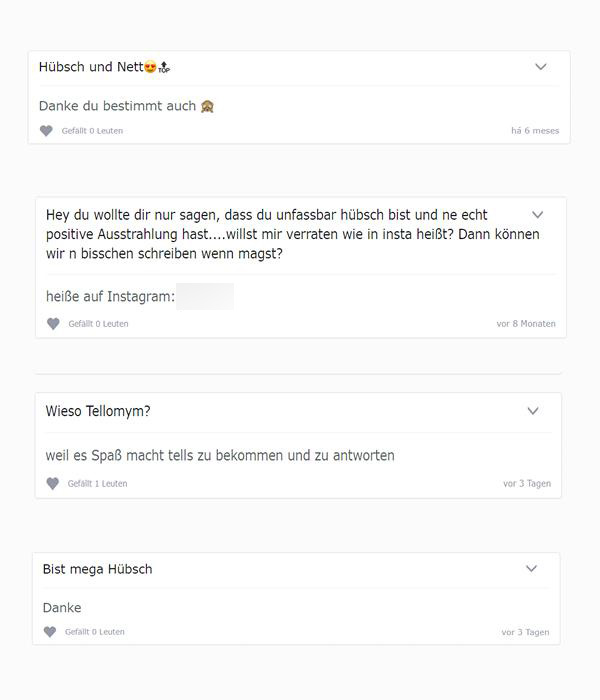Expand the 'Wieso Tellomym?' post chevron
Image resolution: width=600 pixels, height=700 pixels.
(533, 411)
